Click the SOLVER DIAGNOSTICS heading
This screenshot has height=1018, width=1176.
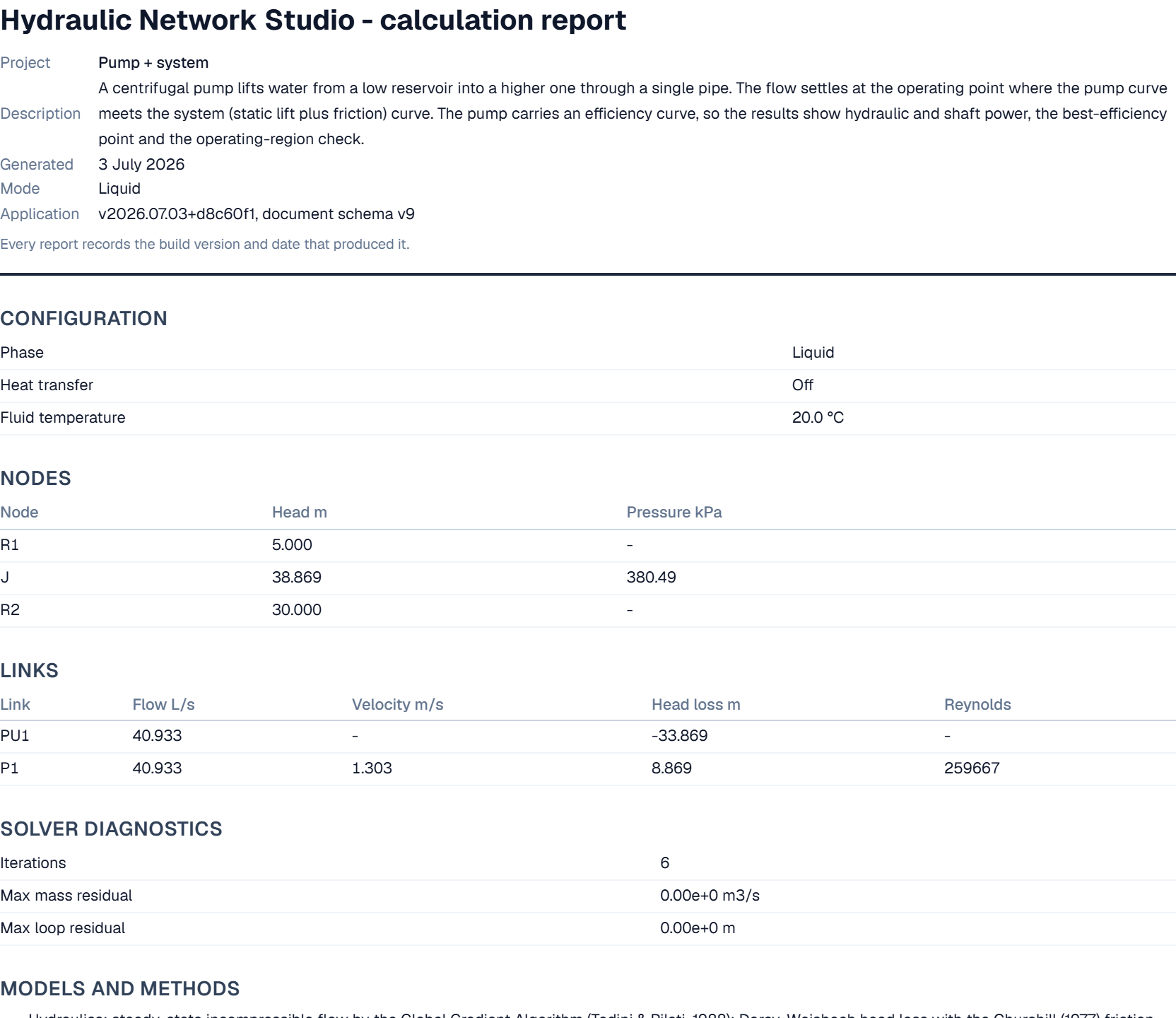tap(111, 829)
